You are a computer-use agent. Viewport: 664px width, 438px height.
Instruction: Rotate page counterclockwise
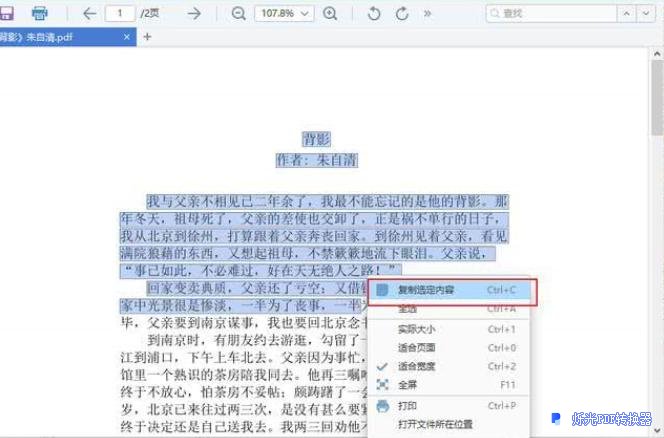[374, 14]
